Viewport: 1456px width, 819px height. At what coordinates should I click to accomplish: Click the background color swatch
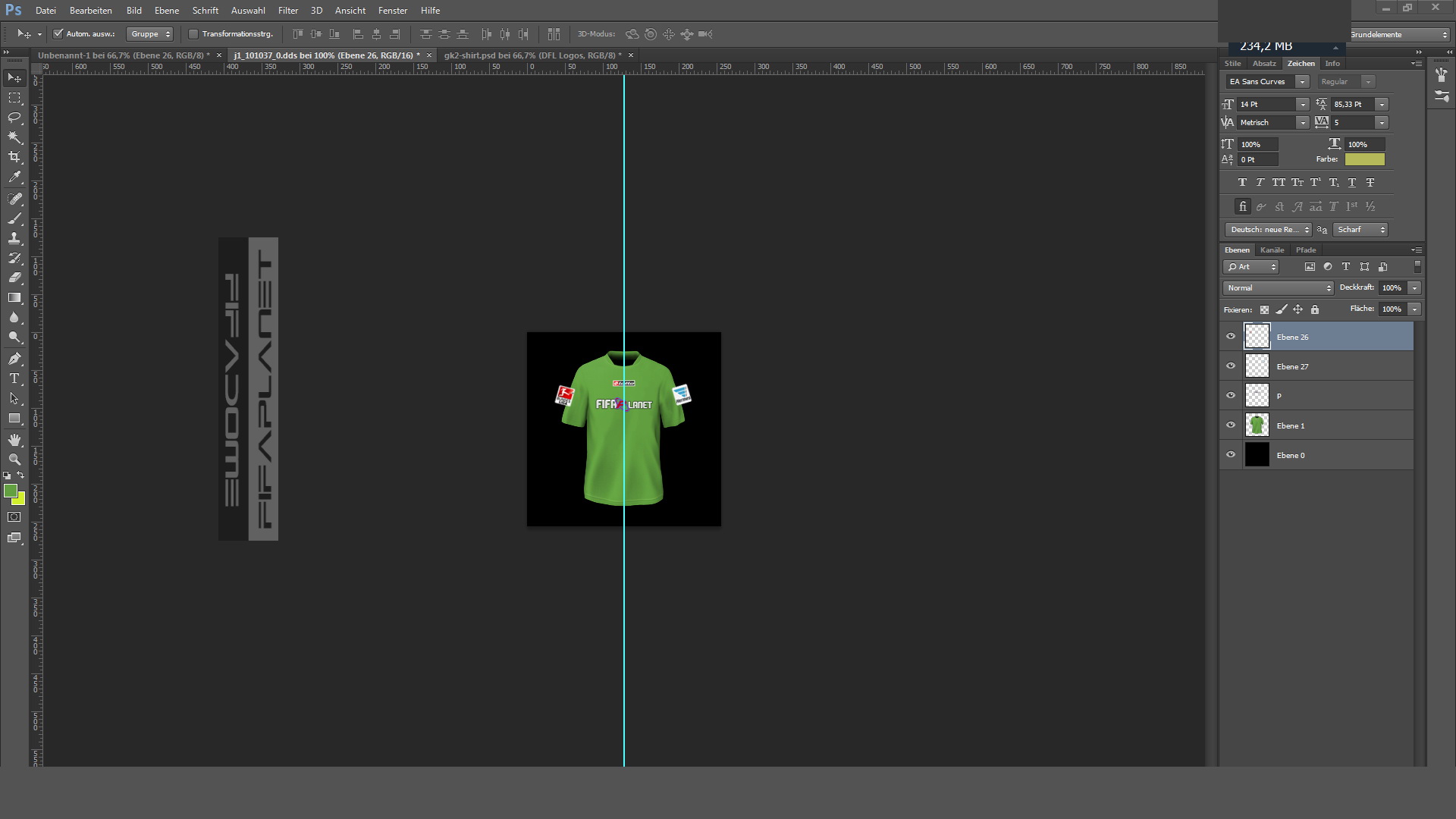coord(20,500)
